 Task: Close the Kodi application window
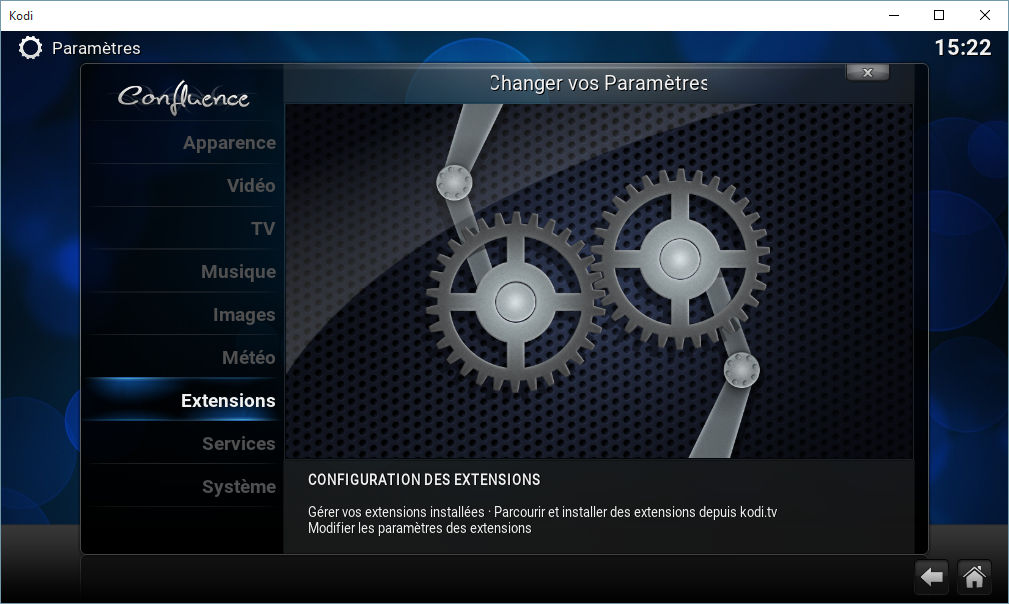[985, 15]
